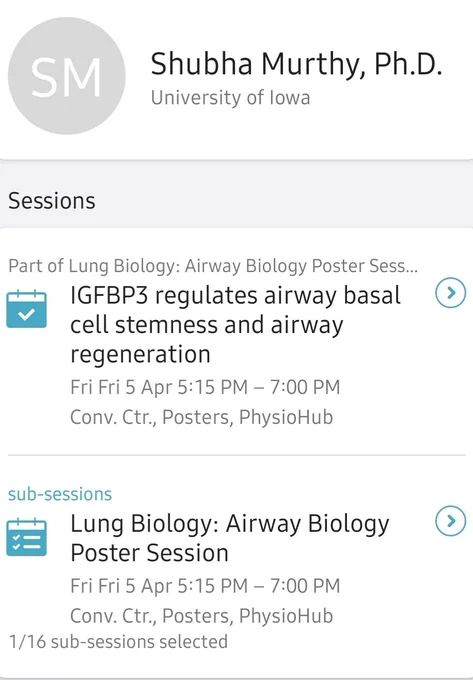Click the sub-sessions checklist calendar icon

26,537
